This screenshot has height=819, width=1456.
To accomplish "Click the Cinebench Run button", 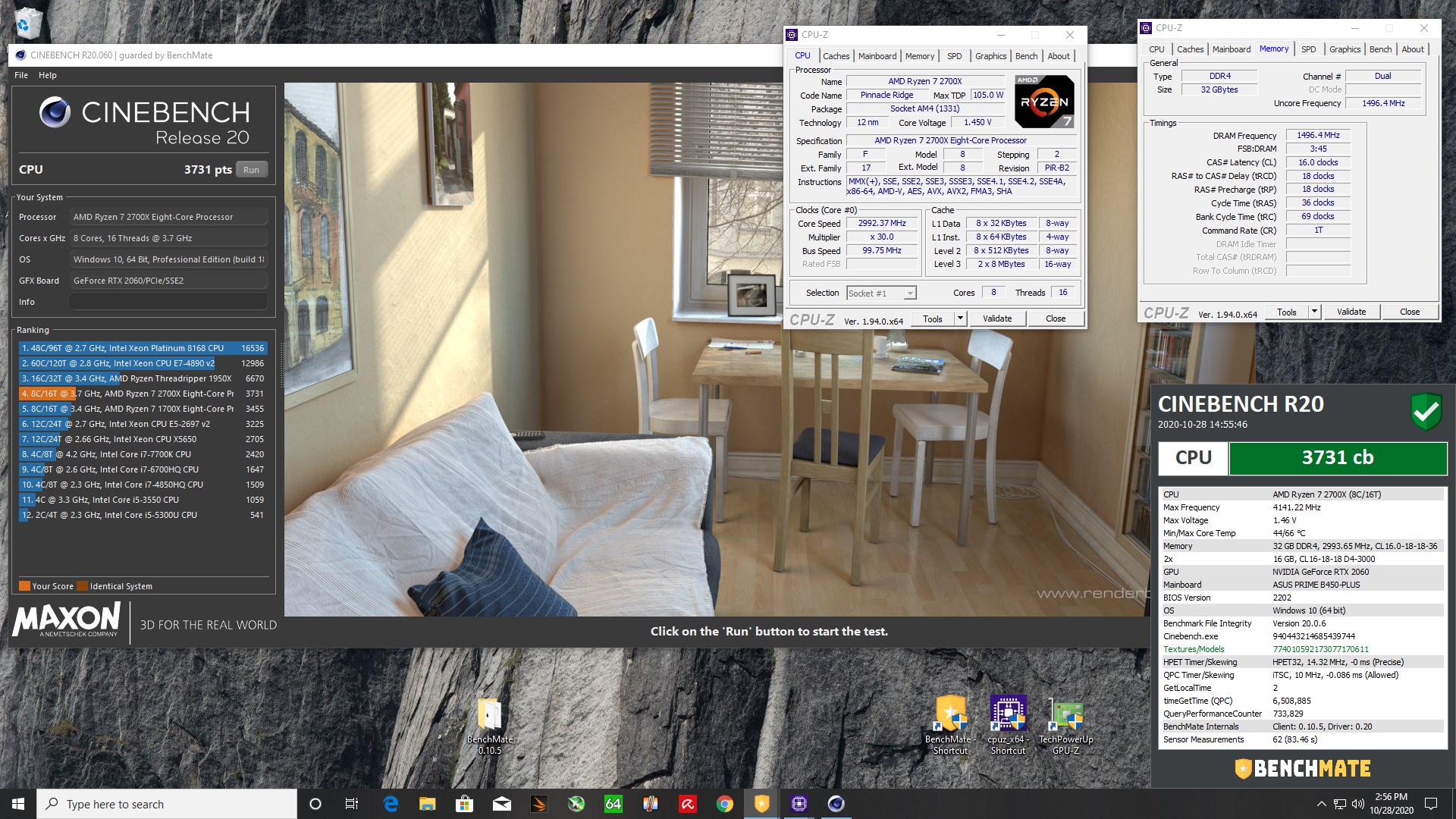I will coord(252,170).
